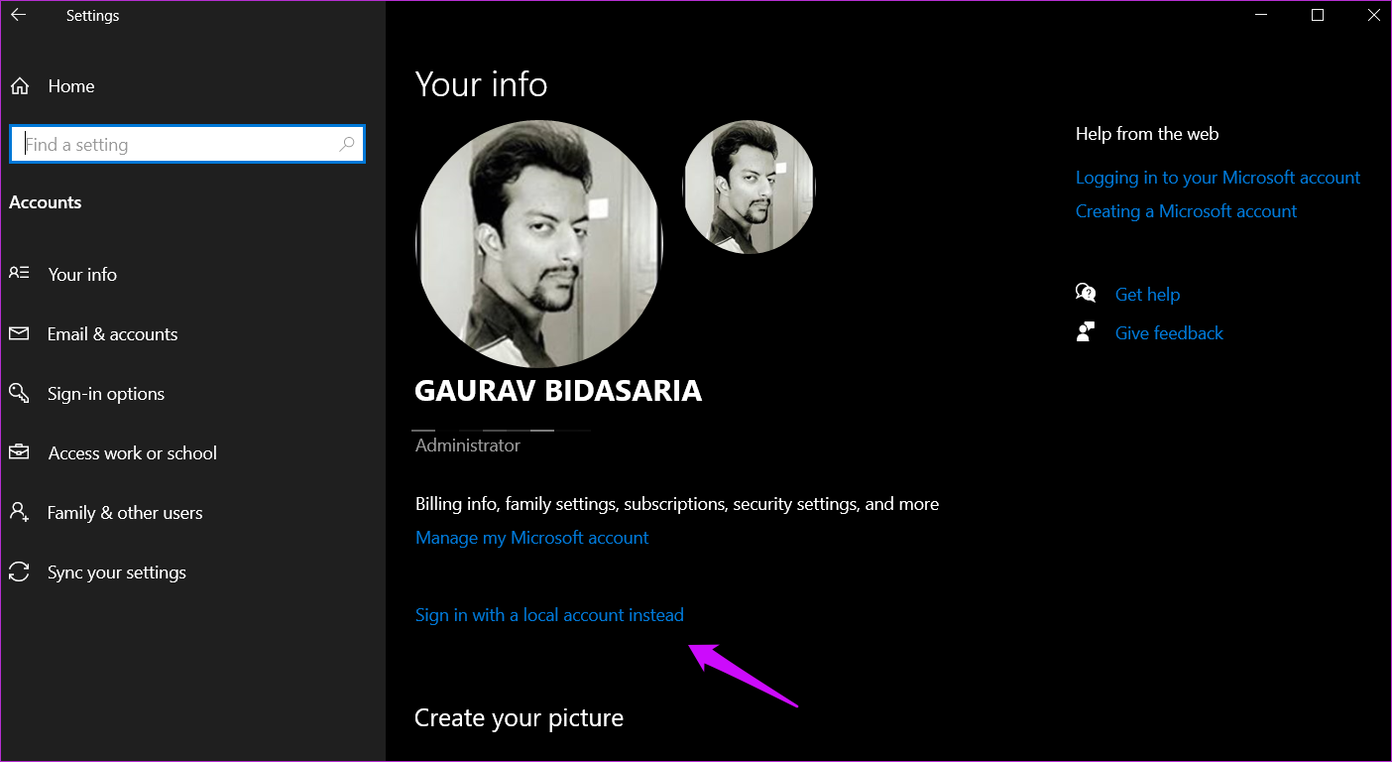Screen dimensions: 1392x762
Task: Click the Sync your settings refresh icon
Action: click(19, 571)
